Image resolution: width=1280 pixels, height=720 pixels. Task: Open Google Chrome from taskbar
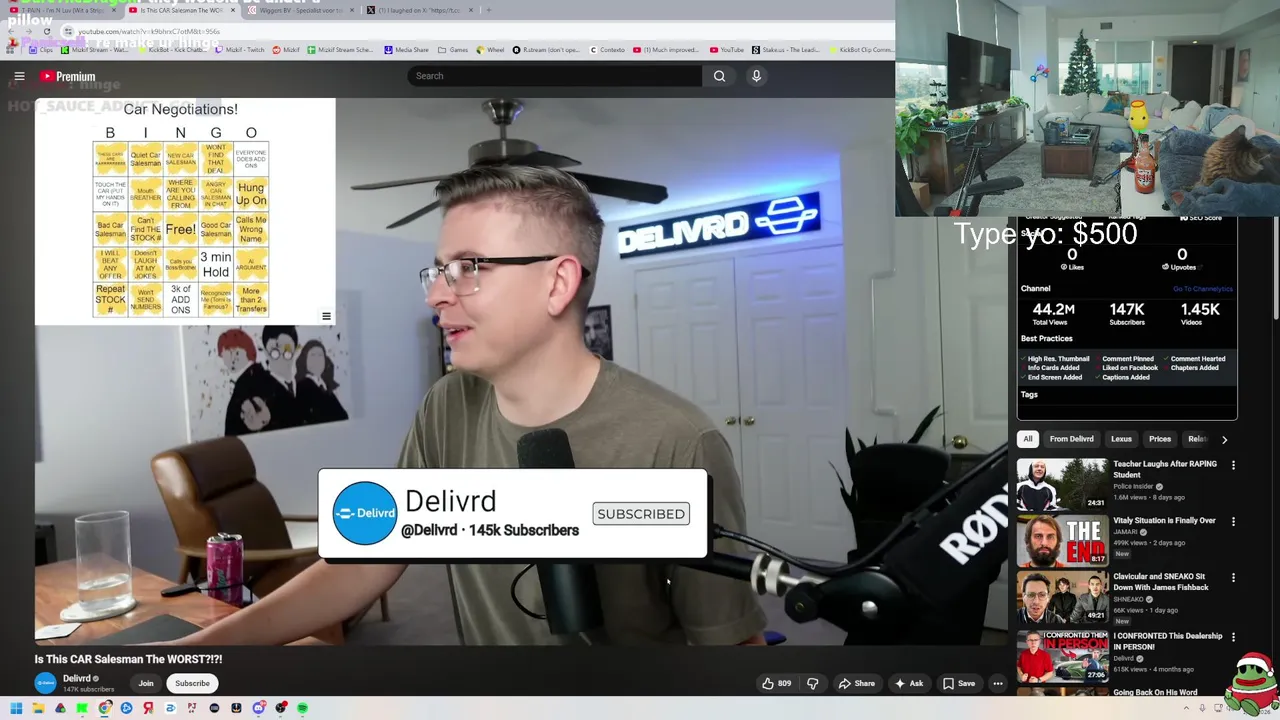tap(104, 708)
